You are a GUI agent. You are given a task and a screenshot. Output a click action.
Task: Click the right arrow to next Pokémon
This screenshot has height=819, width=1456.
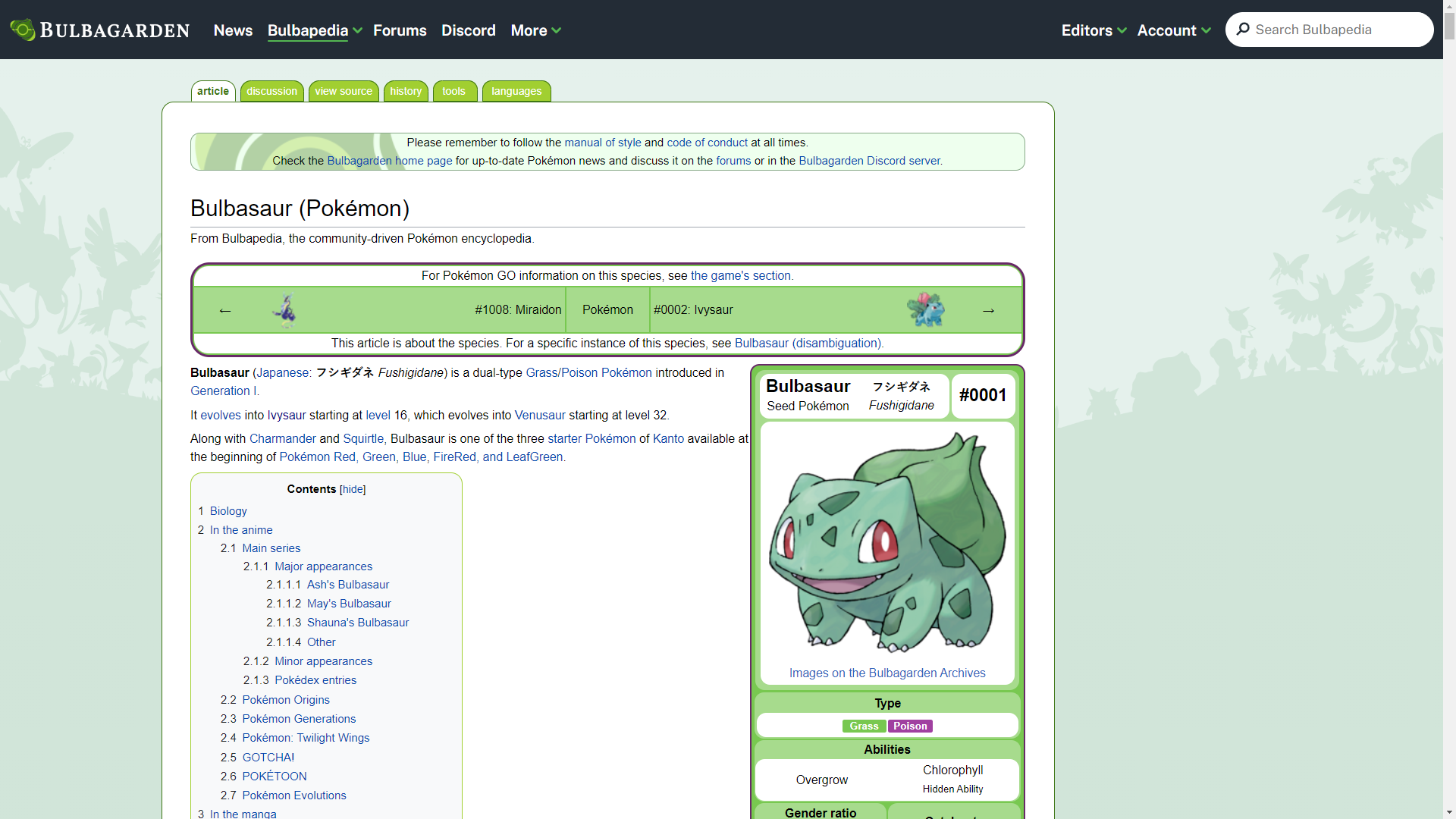(x=989, y=310)
